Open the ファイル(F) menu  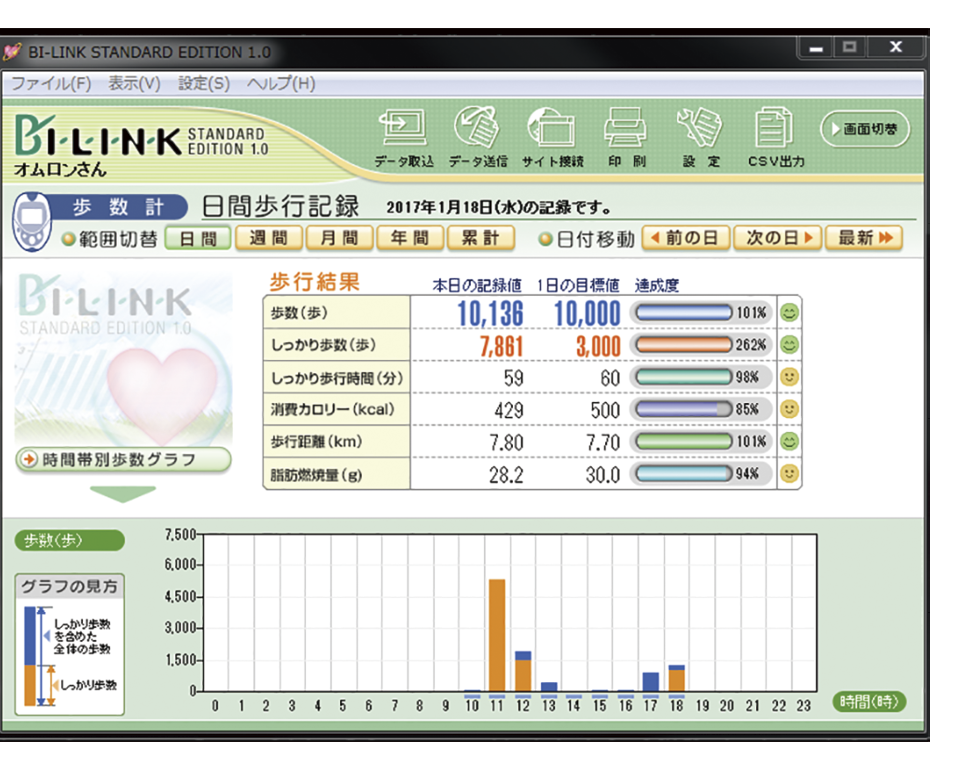point(51,83)
